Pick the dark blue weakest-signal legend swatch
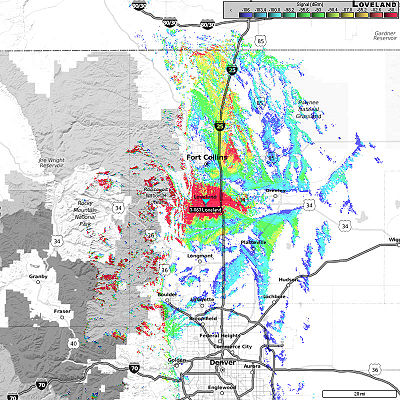The height and width of the screenshot is (400, 400). click(x=246, y=14)
